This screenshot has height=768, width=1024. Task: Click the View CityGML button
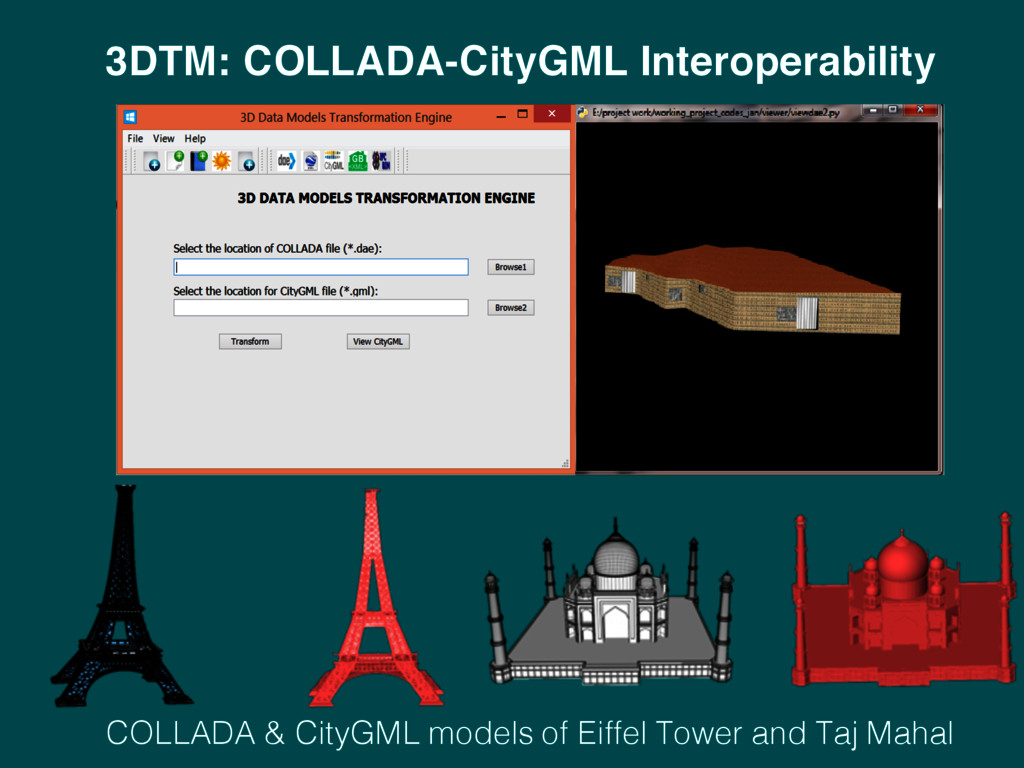[378, 342]
